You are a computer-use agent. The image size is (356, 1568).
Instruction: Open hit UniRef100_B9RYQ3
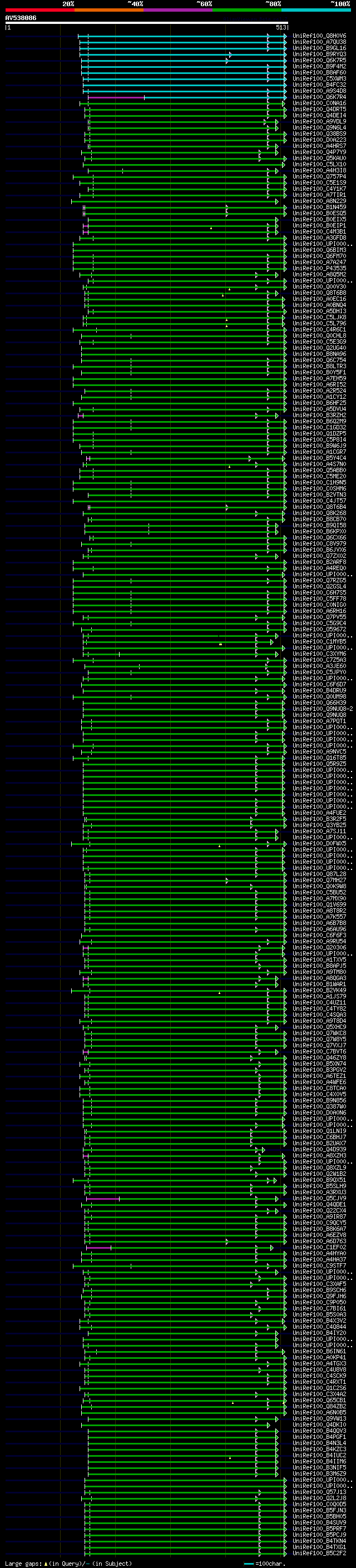point(319,54)
